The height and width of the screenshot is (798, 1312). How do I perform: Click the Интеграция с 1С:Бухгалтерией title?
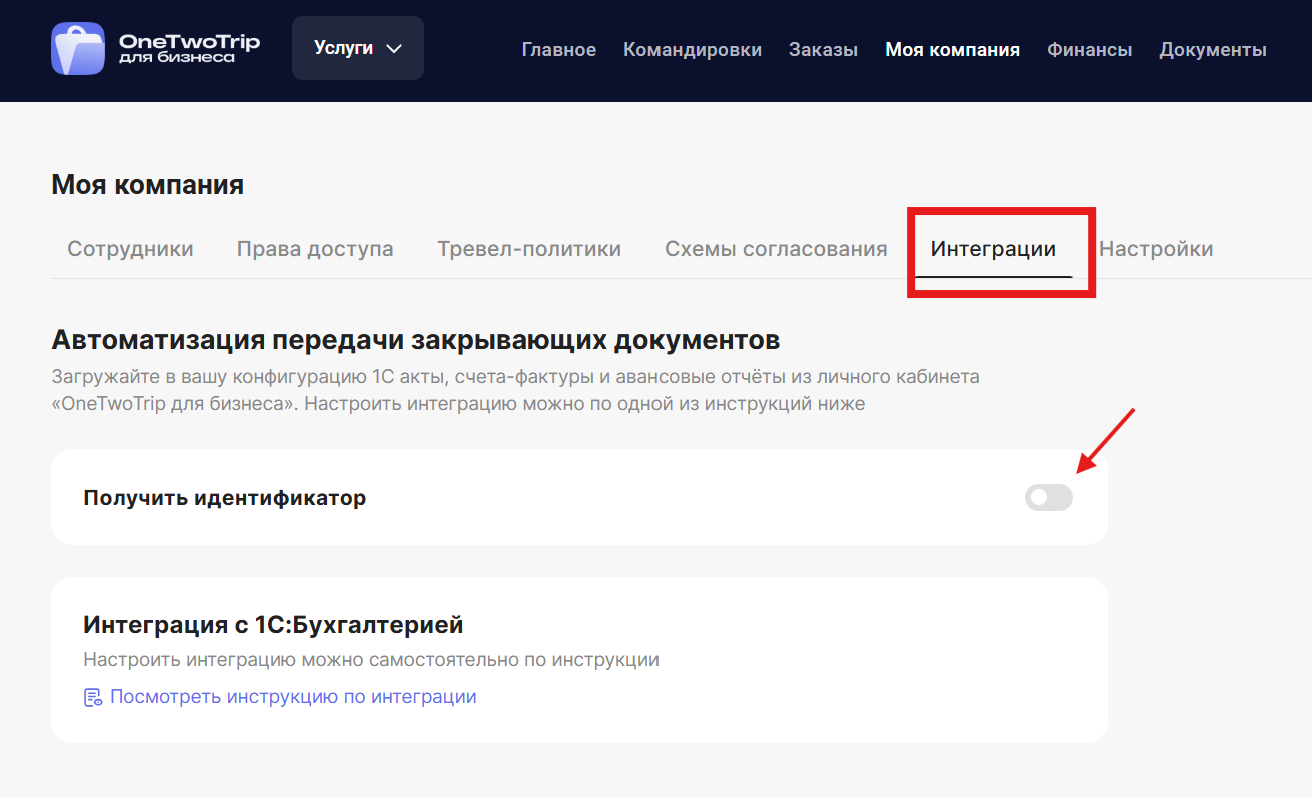click(273, 625)
